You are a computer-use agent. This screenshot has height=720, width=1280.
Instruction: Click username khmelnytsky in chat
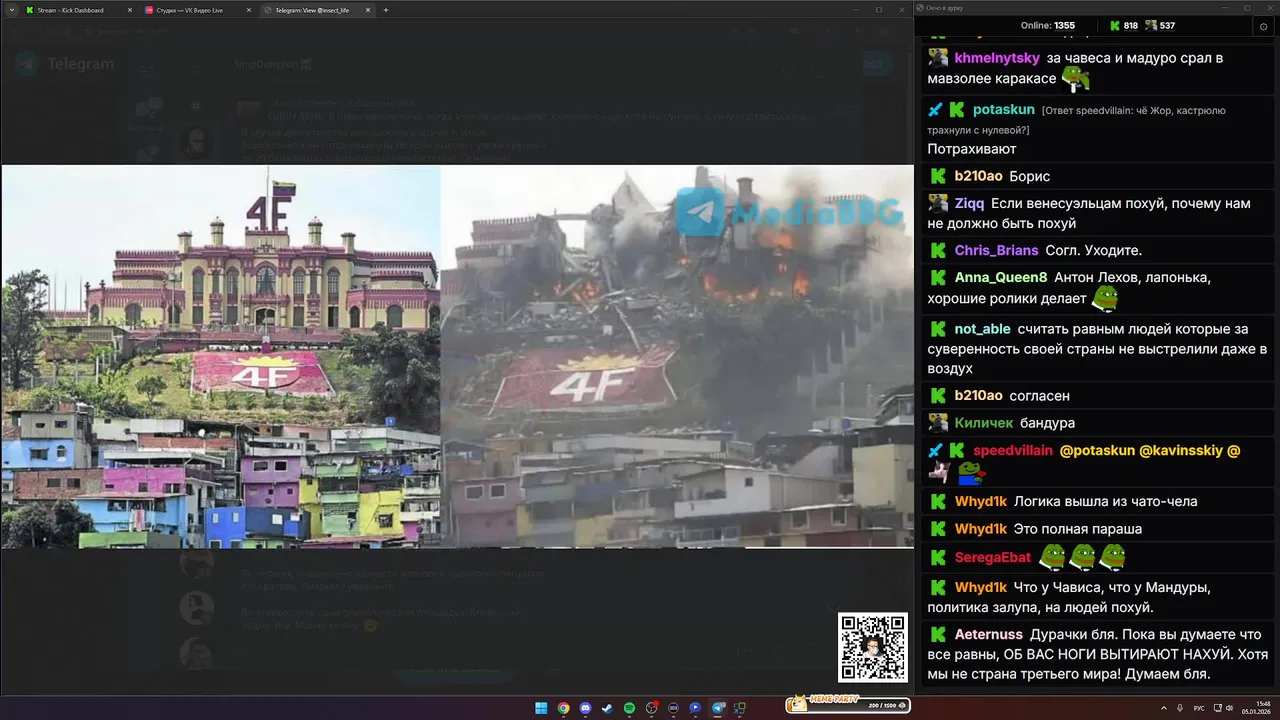tap(997, 58)
